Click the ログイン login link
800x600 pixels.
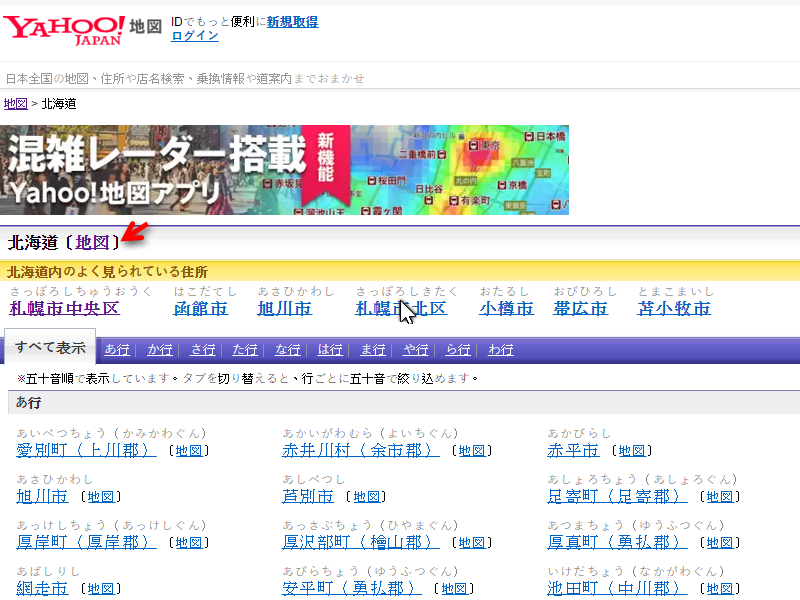[195, 36]
